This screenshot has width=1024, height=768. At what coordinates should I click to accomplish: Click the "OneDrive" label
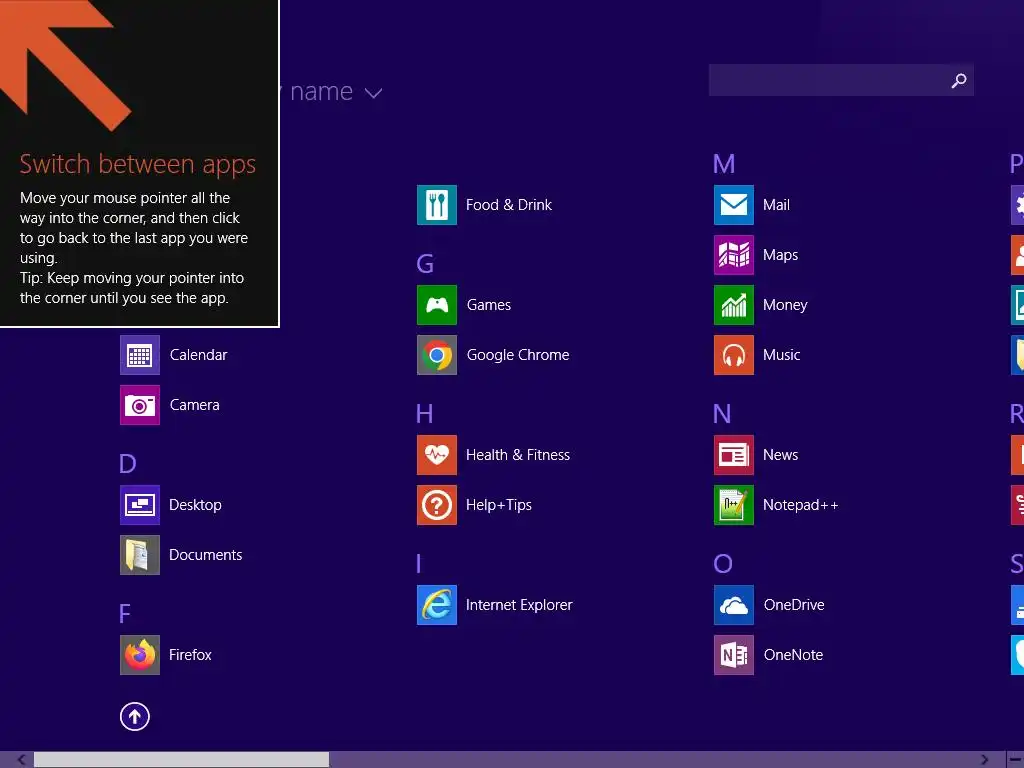point(794,605)
